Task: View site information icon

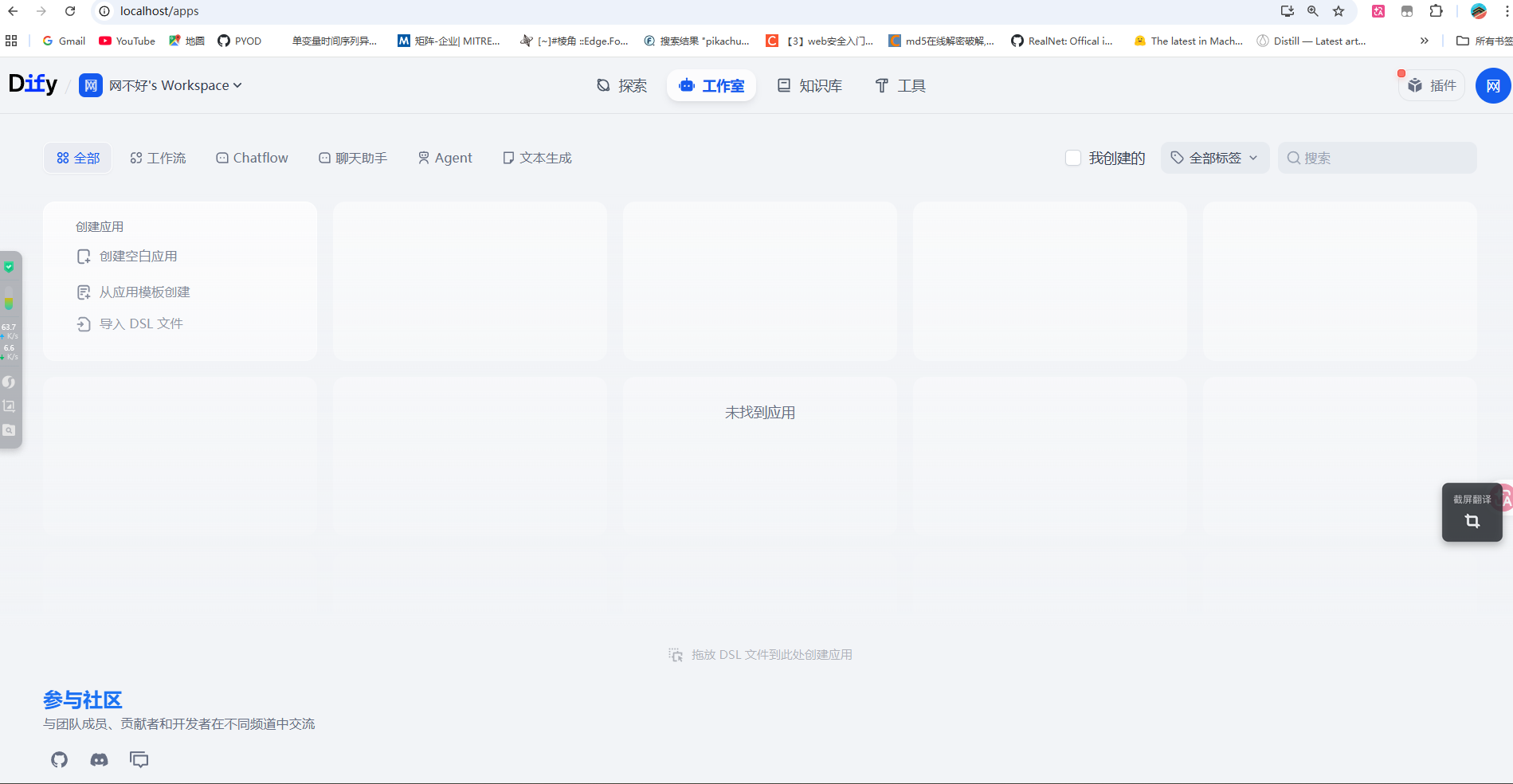Action: point(104,11)
